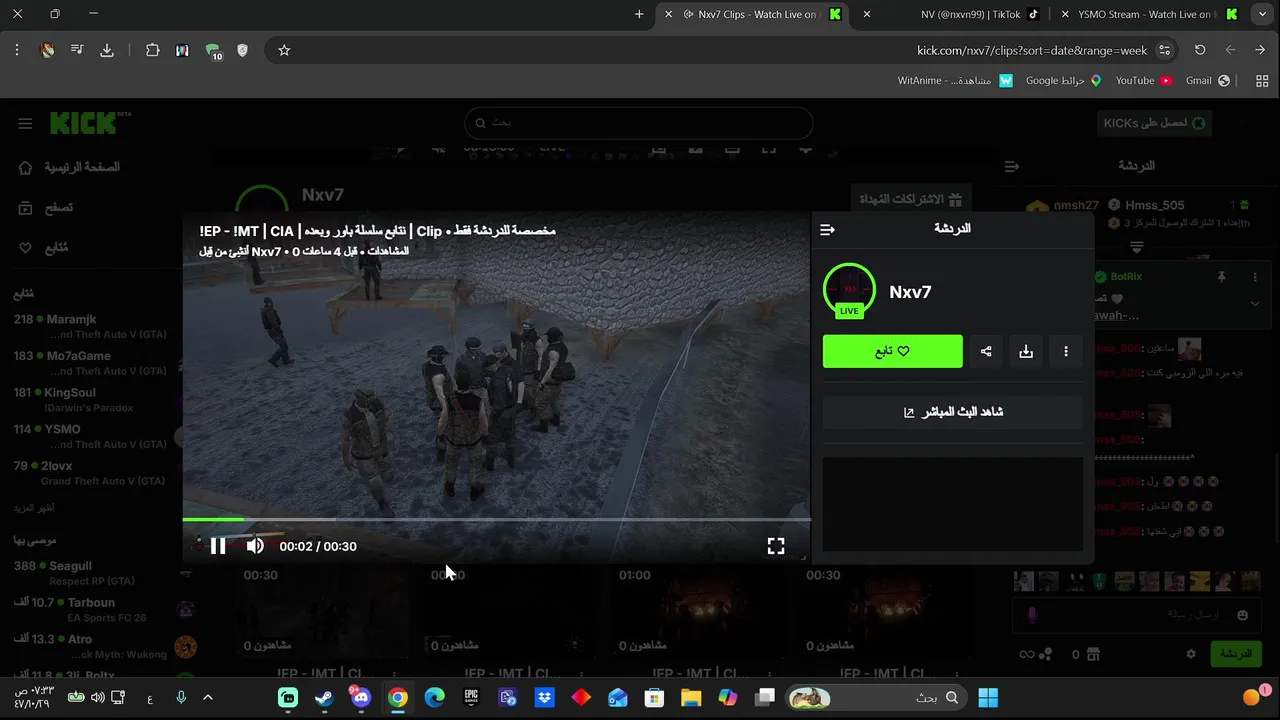Image resolution: width=1280 pixels, height=720 pixels.
Task: Follow Nxv7 with the green تابع button
Action: click(x=893, y=351)
